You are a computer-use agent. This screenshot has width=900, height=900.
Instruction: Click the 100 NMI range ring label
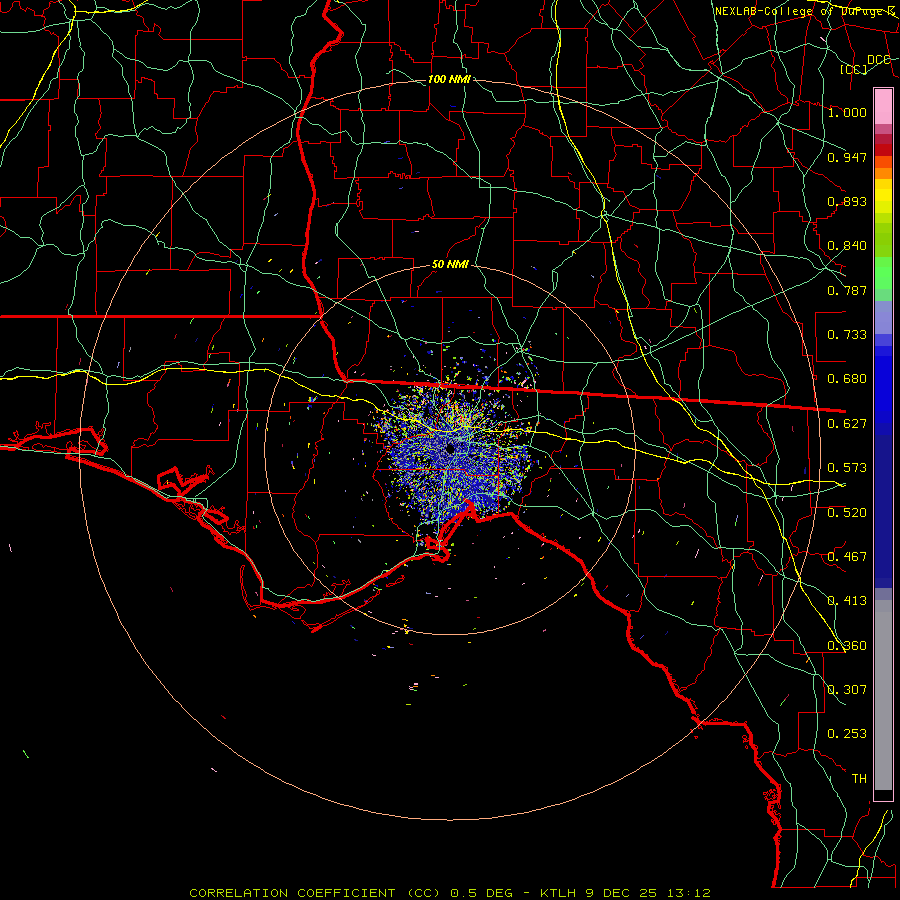click(449, 79)
